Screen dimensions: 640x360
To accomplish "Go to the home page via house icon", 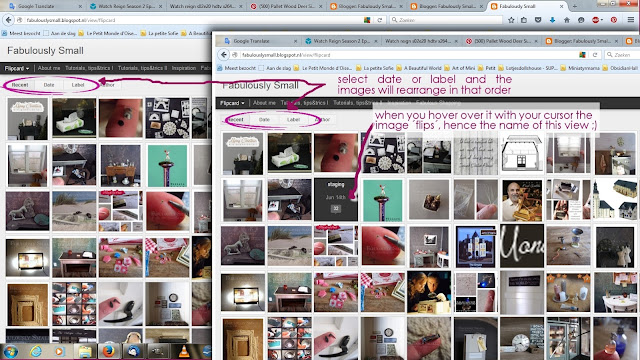I will pos(567,20).
